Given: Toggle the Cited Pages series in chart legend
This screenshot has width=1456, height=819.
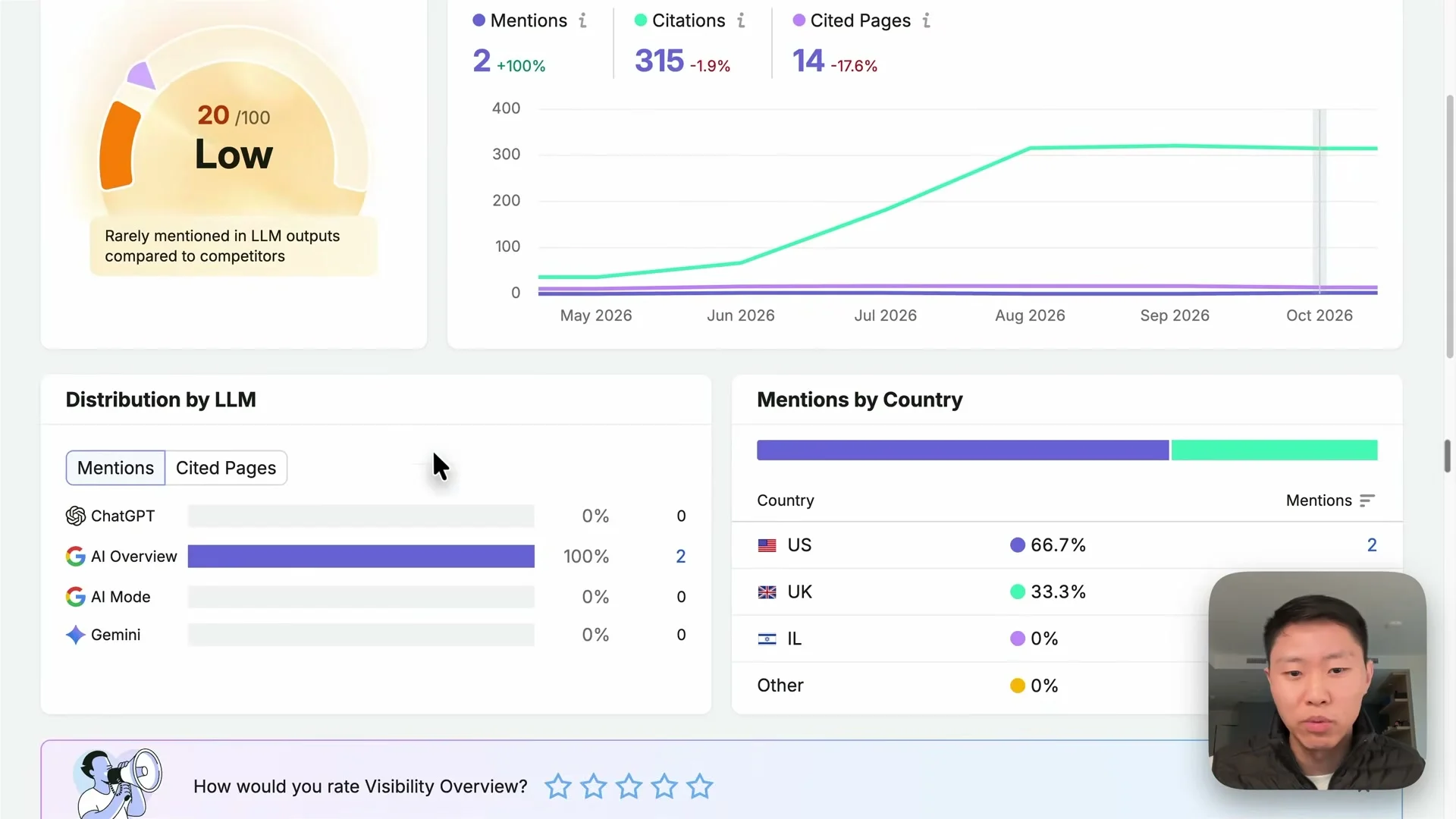Looking at the screenshot, I should pos(852,20).
